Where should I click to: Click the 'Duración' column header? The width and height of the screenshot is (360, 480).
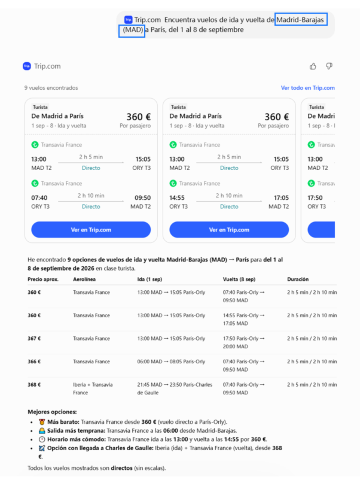(x=298, y=279)
